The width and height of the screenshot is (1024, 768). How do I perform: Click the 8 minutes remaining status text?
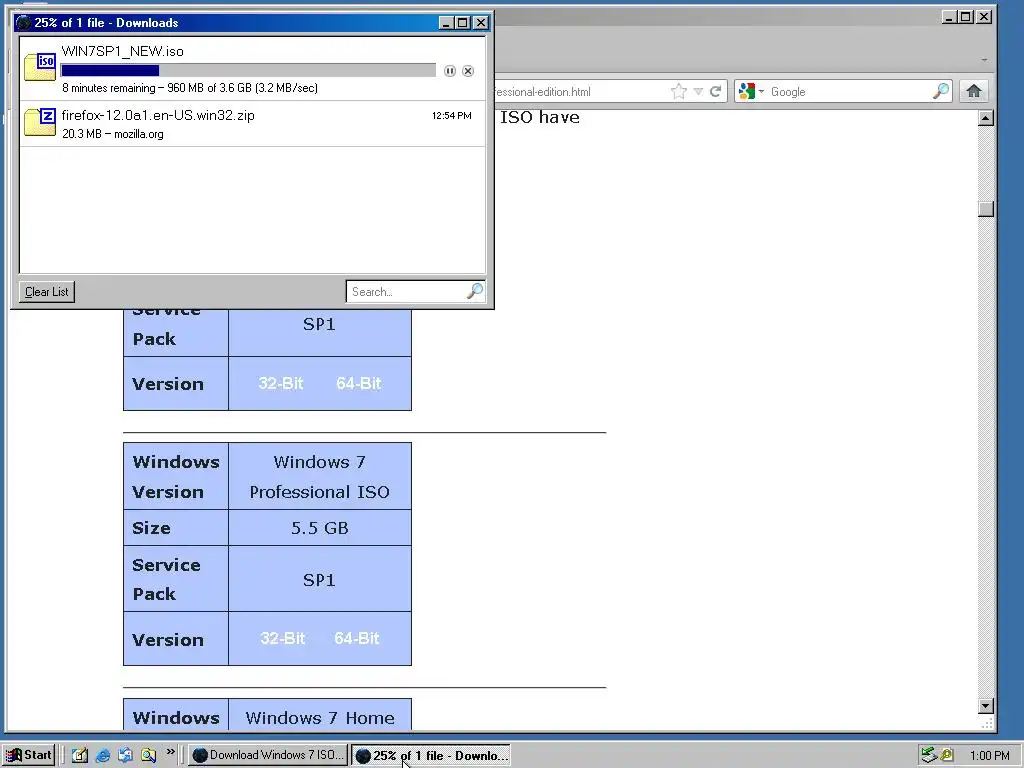pos(190,88)
